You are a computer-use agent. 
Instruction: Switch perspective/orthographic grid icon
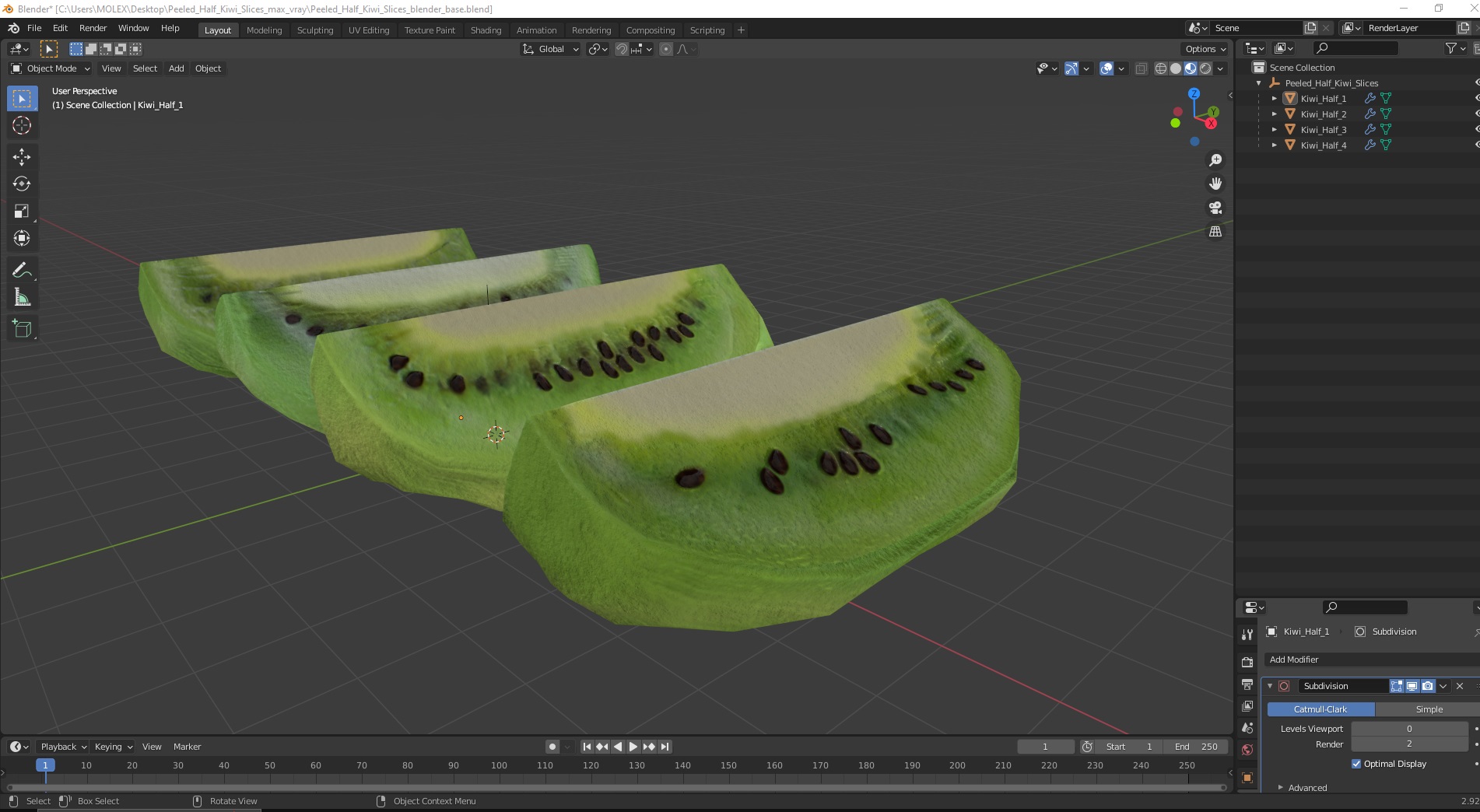click(x=1215, y=232)
